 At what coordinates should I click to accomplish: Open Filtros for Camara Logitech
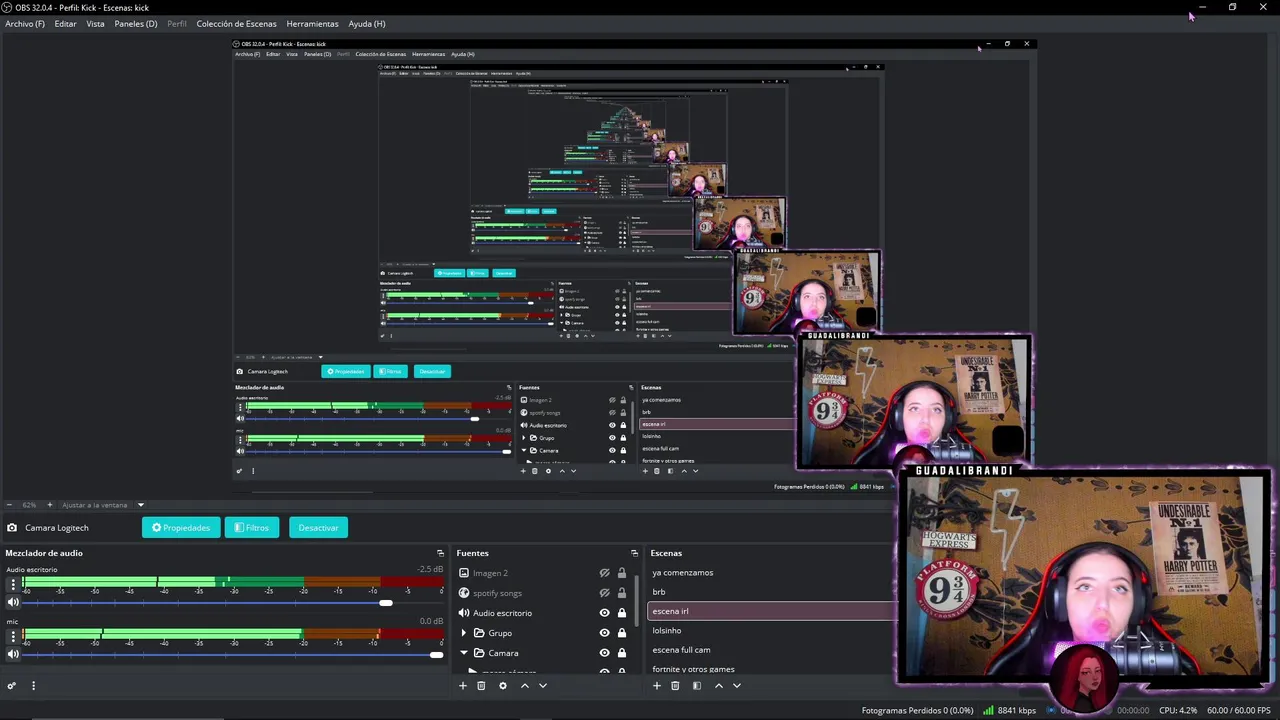pyautogui.click(x=252, y=528)
